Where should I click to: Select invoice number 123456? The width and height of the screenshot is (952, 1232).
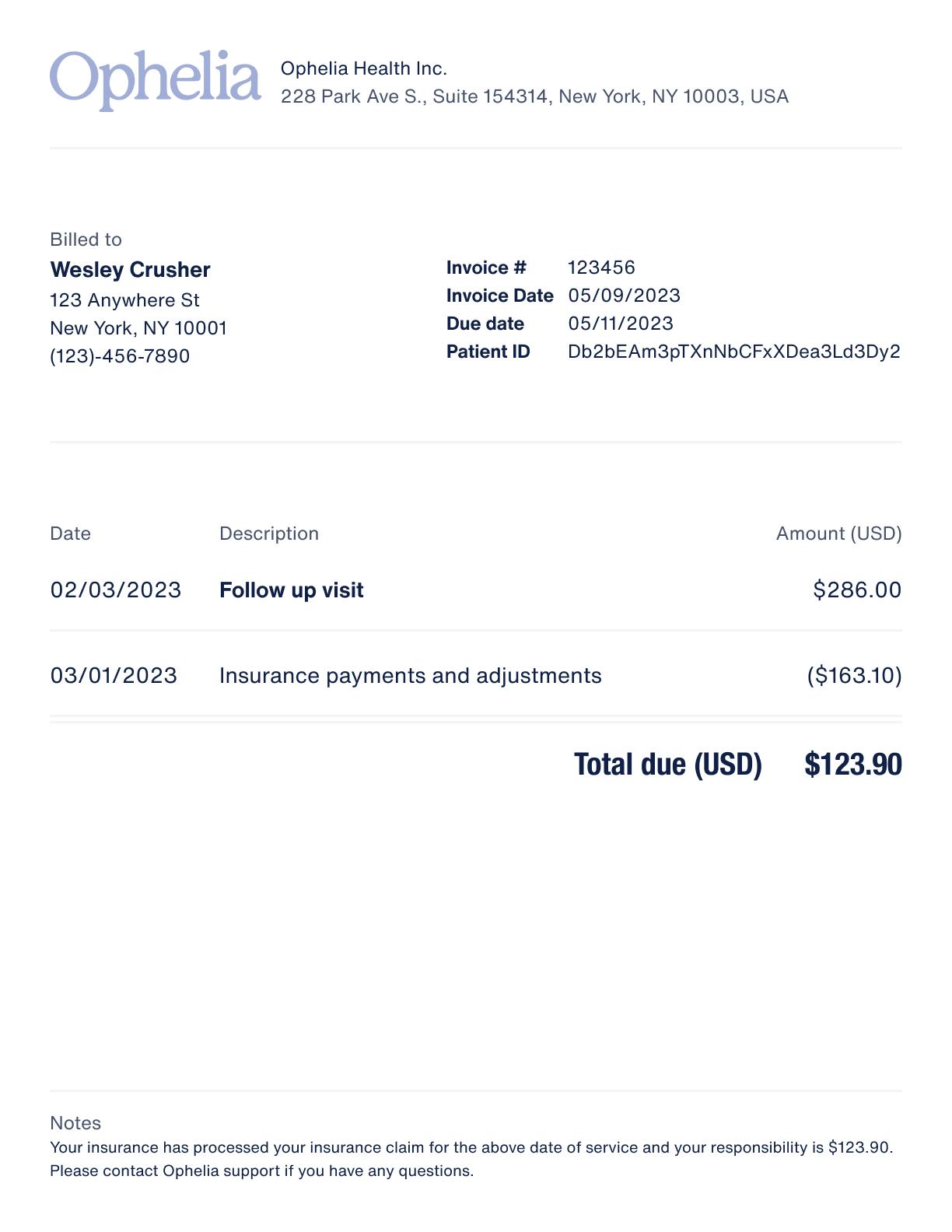click(601, 268)
